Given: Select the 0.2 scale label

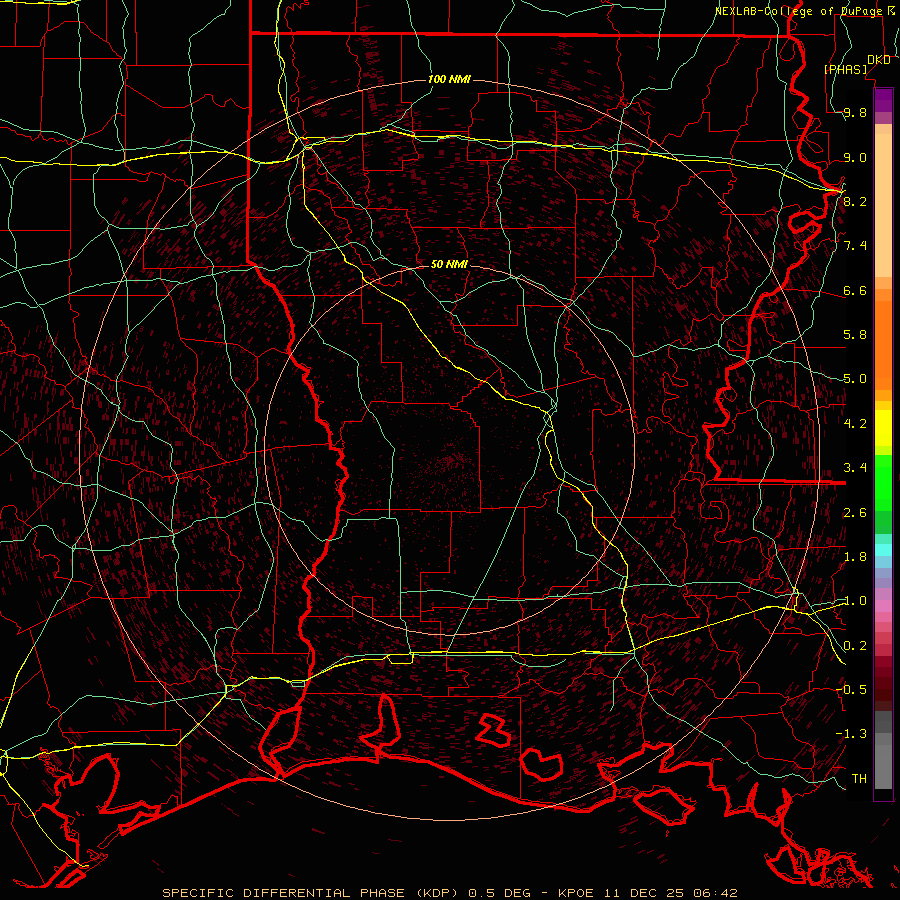Looking at the screenshot, I should pyautogui.click(x=855, y=646).
